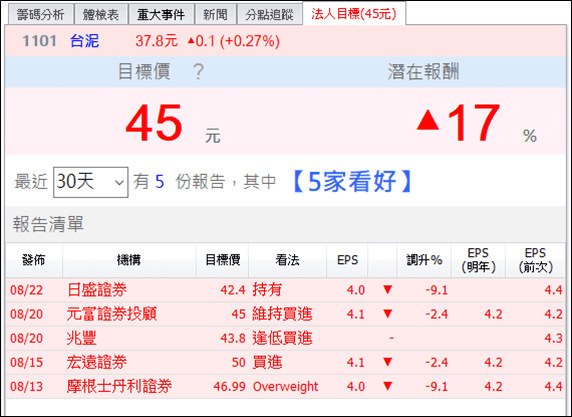The height and width of the screenshot is (417, 572).
Task: Open the 體檢表 tab
Action: [101, 15]
